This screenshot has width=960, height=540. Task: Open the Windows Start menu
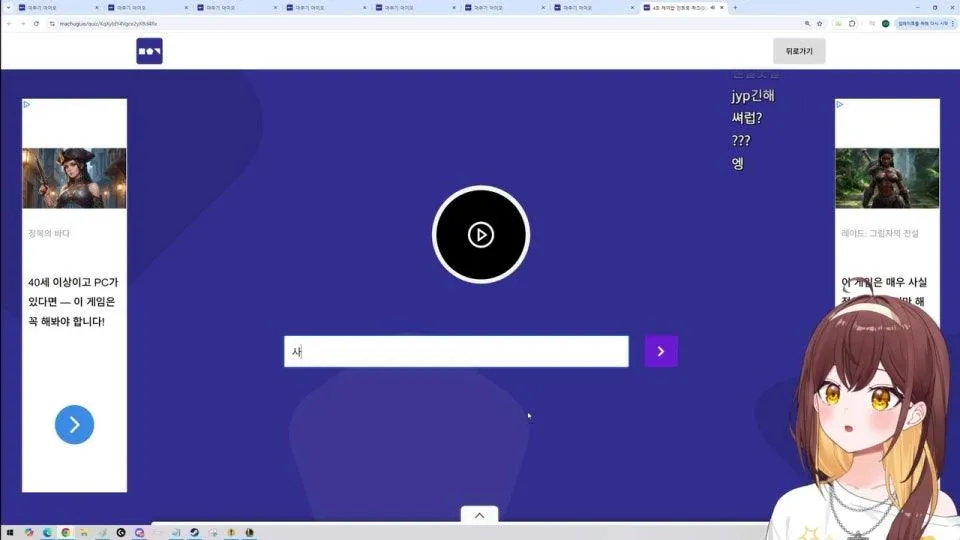pyautogui.click(x=10, y=533)
